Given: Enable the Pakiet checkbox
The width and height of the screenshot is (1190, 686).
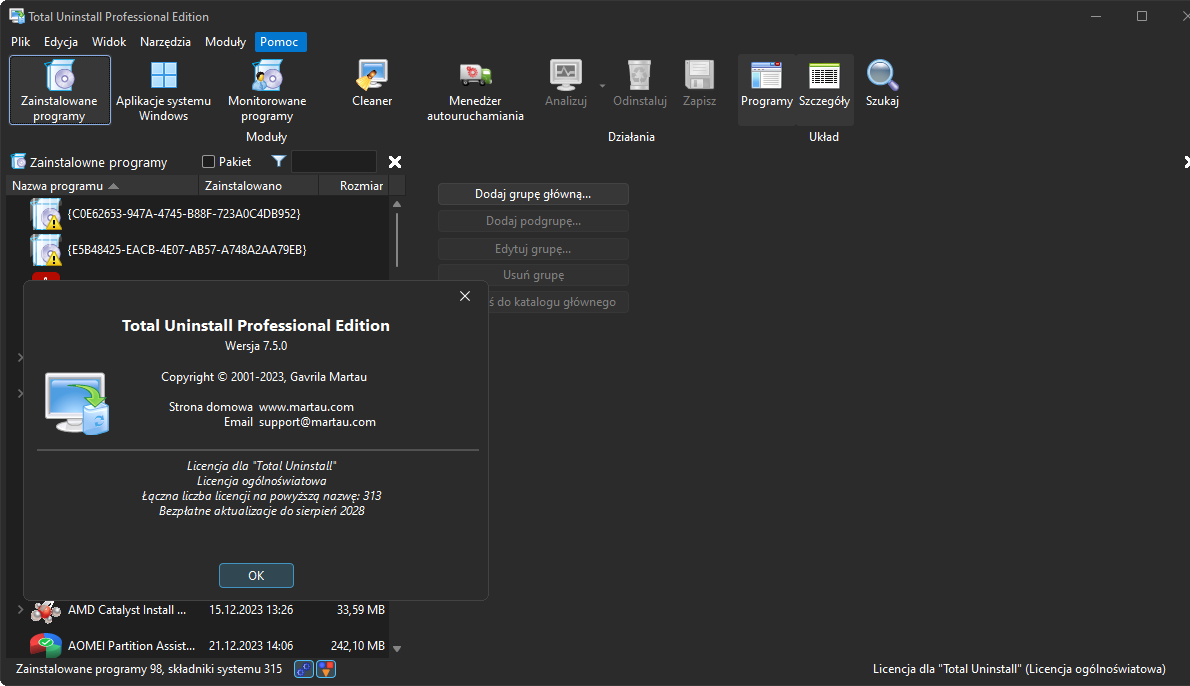Looking at the screenshot, I should click(209, 162).
